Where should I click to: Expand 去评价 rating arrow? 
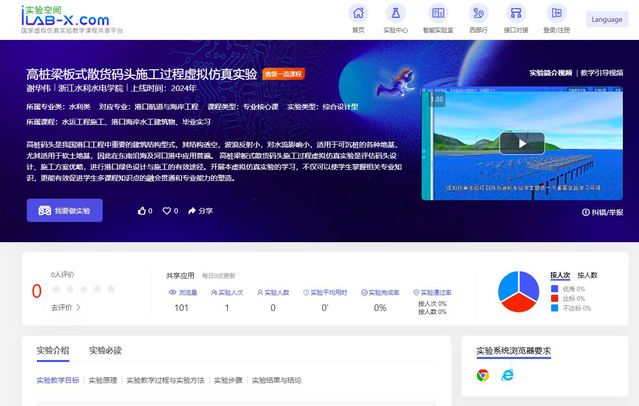(x=78, y=307)
